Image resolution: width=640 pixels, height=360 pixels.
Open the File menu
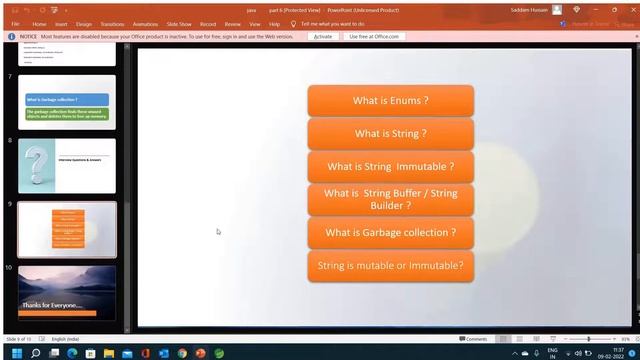tap(16, 24)
